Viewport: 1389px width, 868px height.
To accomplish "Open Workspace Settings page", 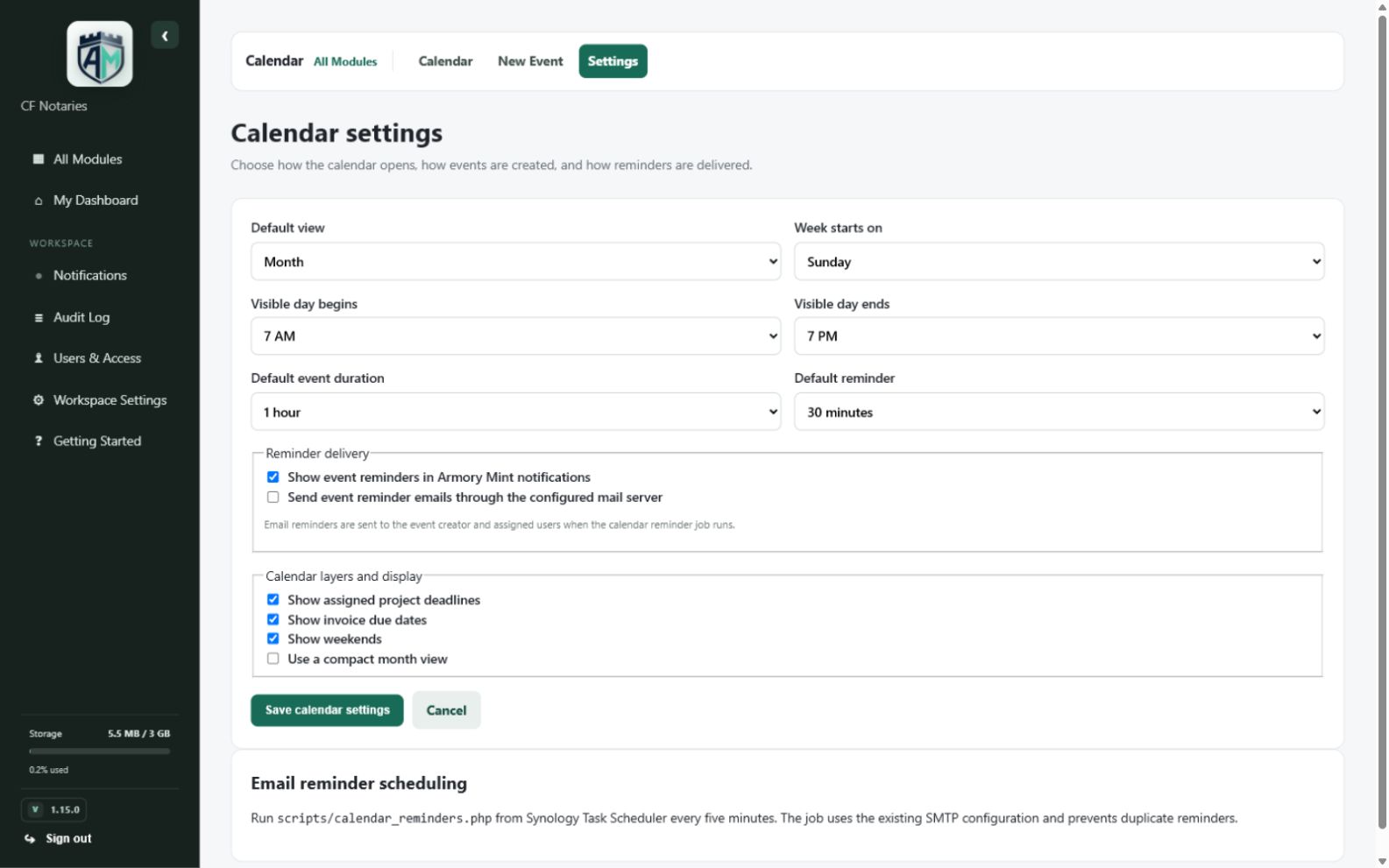I will tap(110, 400).
